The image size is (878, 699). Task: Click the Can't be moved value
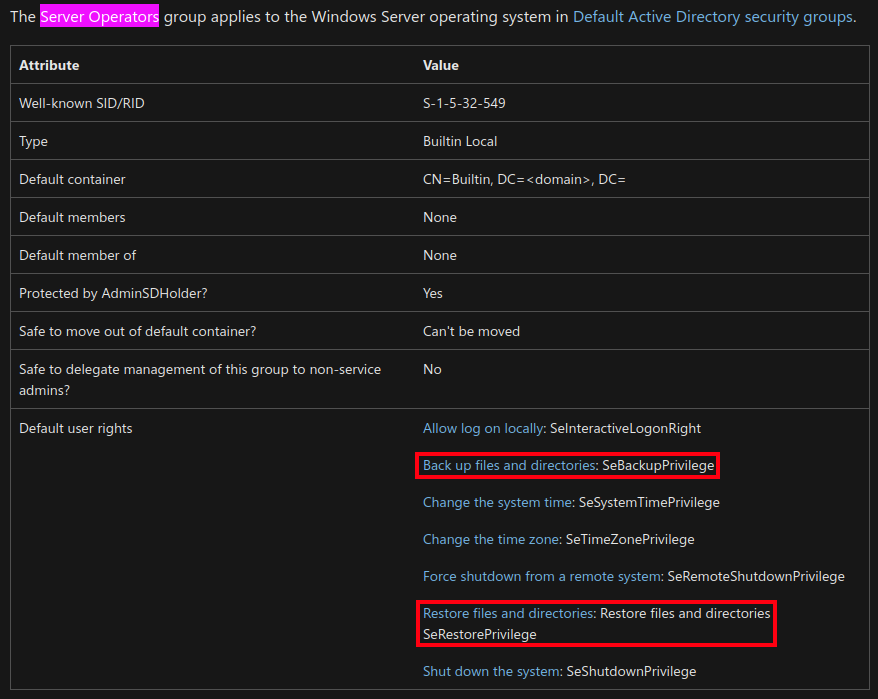coord(471,332)
